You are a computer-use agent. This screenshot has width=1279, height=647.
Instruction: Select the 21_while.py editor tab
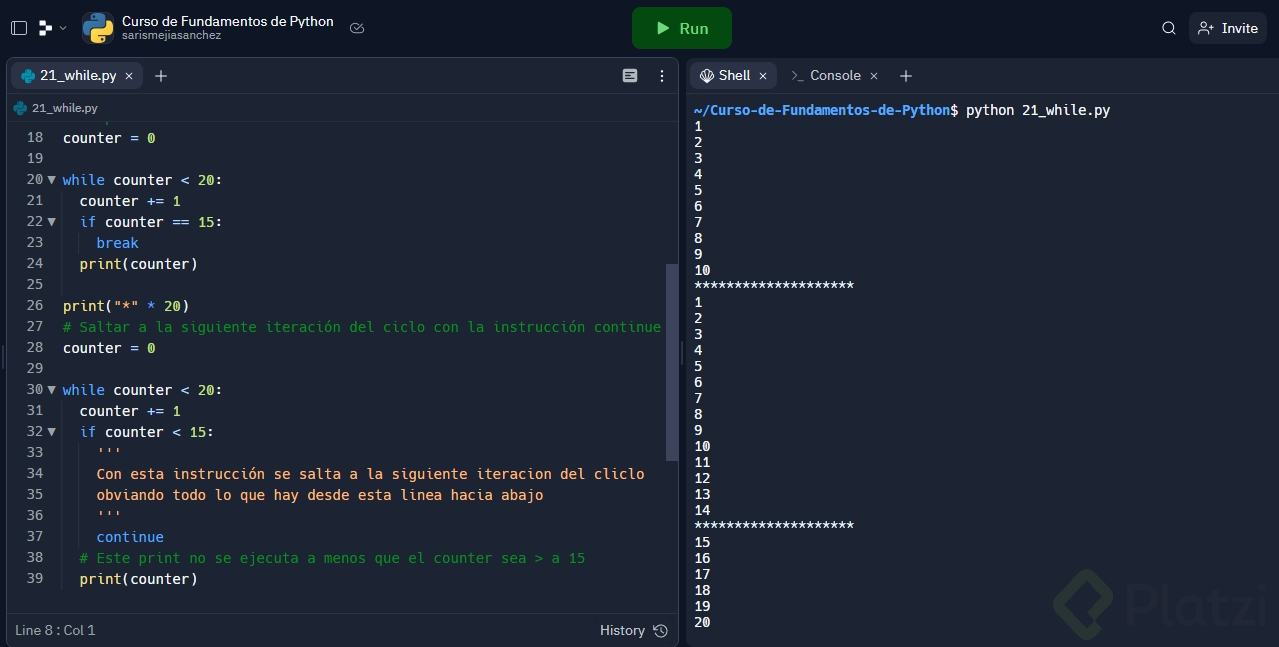tap(77, 75)
